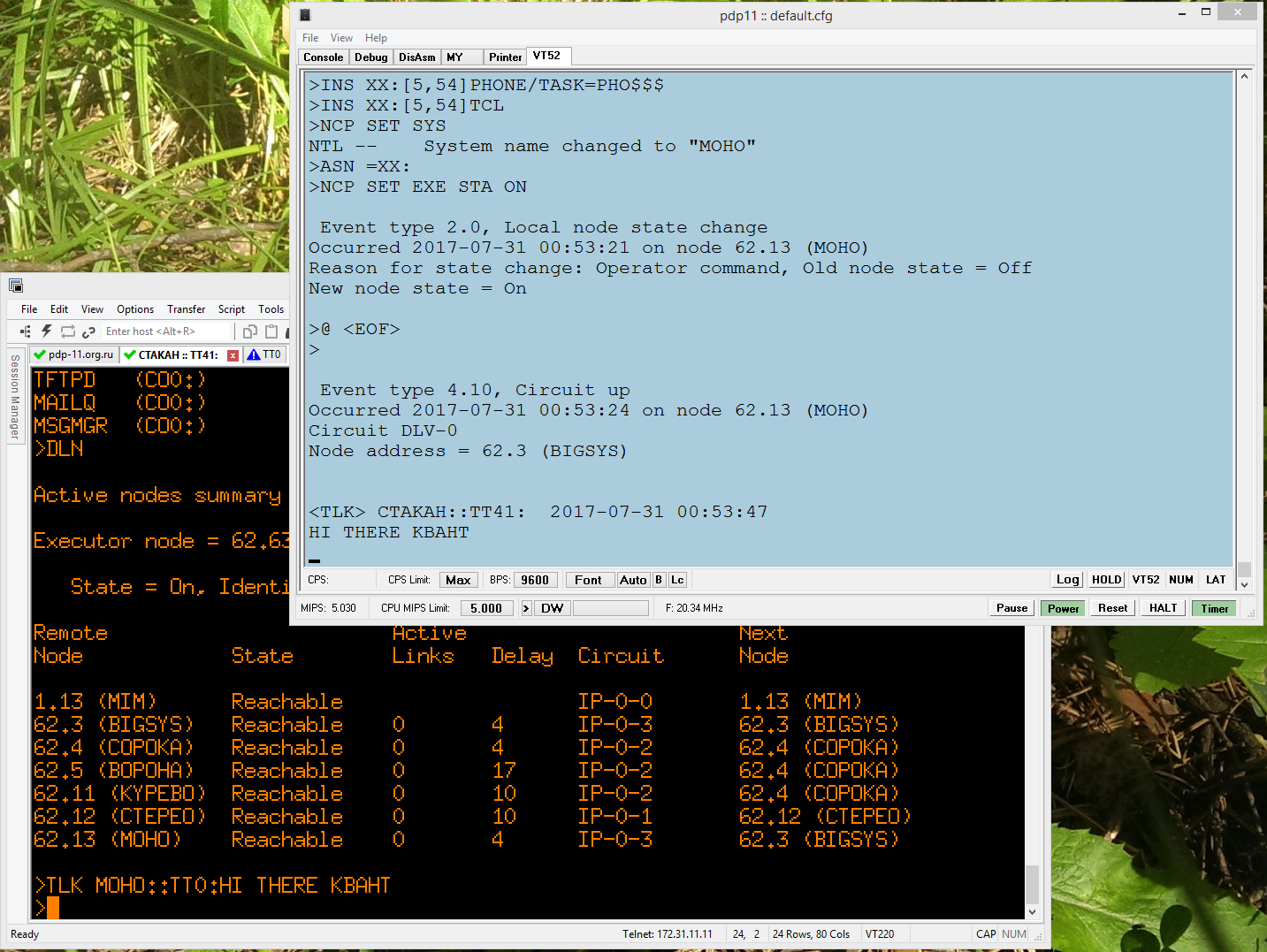This screenshot has height=952, width=1267.
Task: Click the SecureCRT window title icon
Action: 16,286
